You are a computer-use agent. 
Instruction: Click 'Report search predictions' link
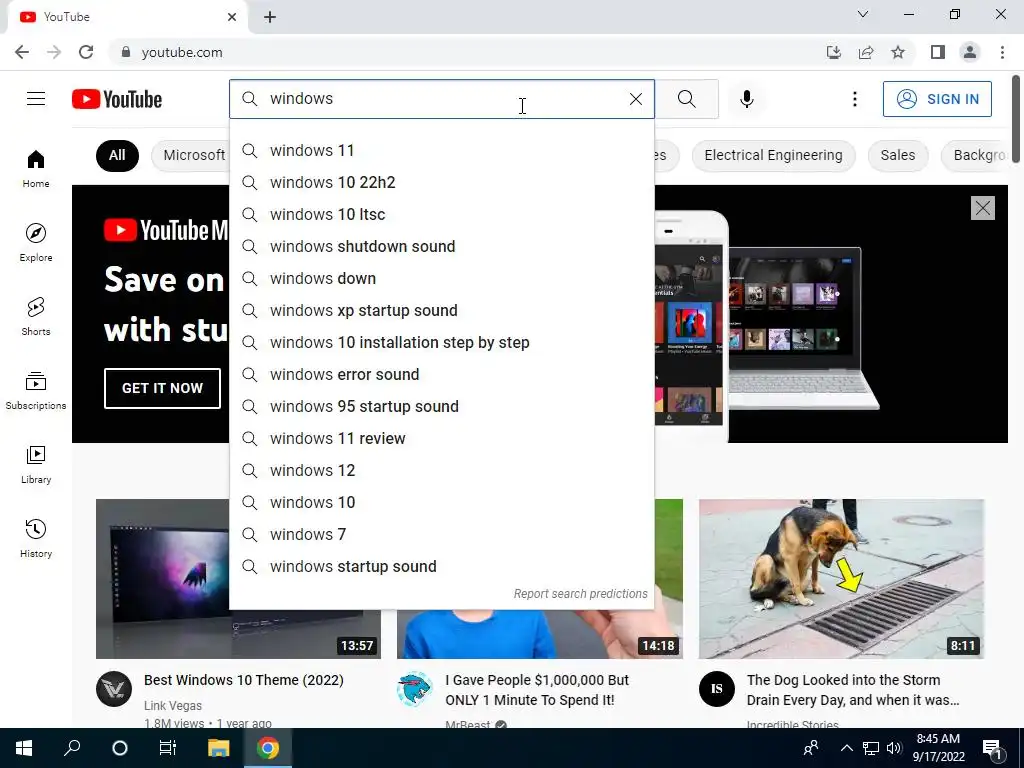[580, 594]
